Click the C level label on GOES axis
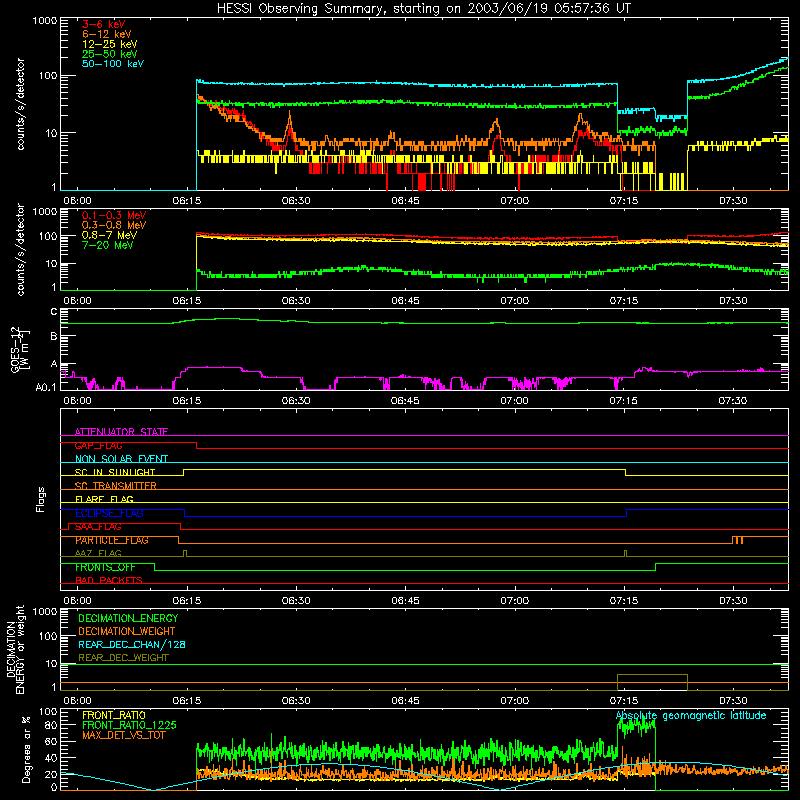Image resolution: width=800 pixels, height=800 pixels. point(54,311)
